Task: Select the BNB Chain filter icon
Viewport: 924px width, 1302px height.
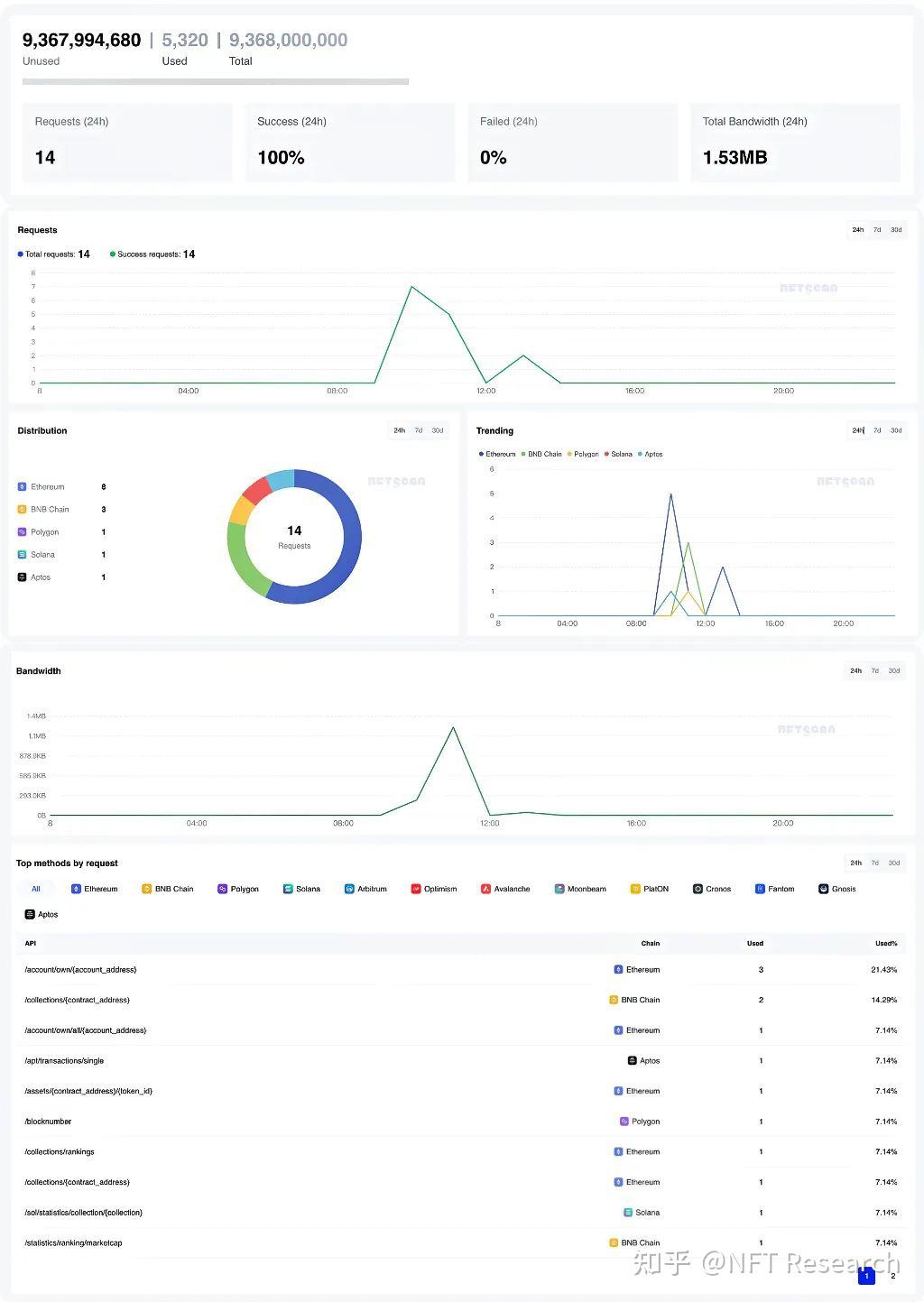Action: [x=146, y=889]
